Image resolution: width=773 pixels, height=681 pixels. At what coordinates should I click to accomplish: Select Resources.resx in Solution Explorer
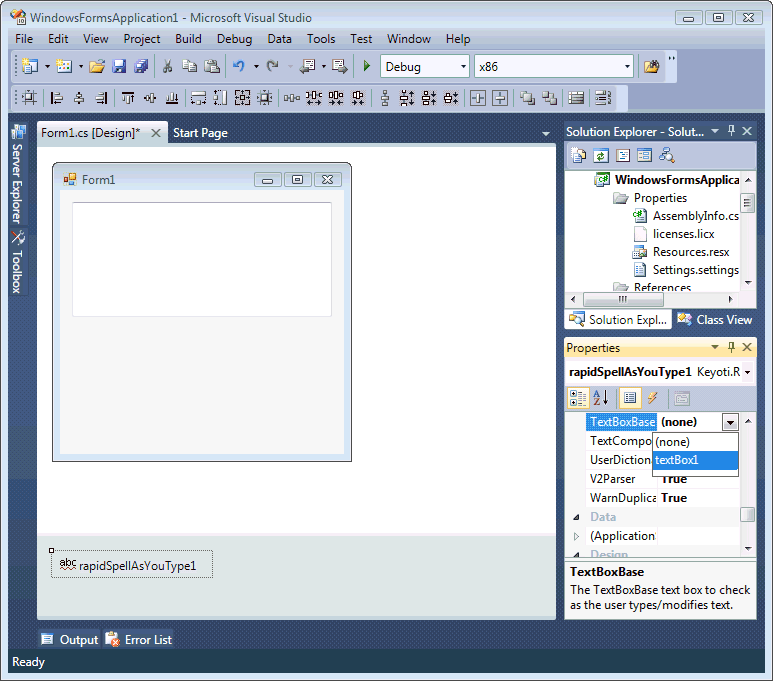691,252
